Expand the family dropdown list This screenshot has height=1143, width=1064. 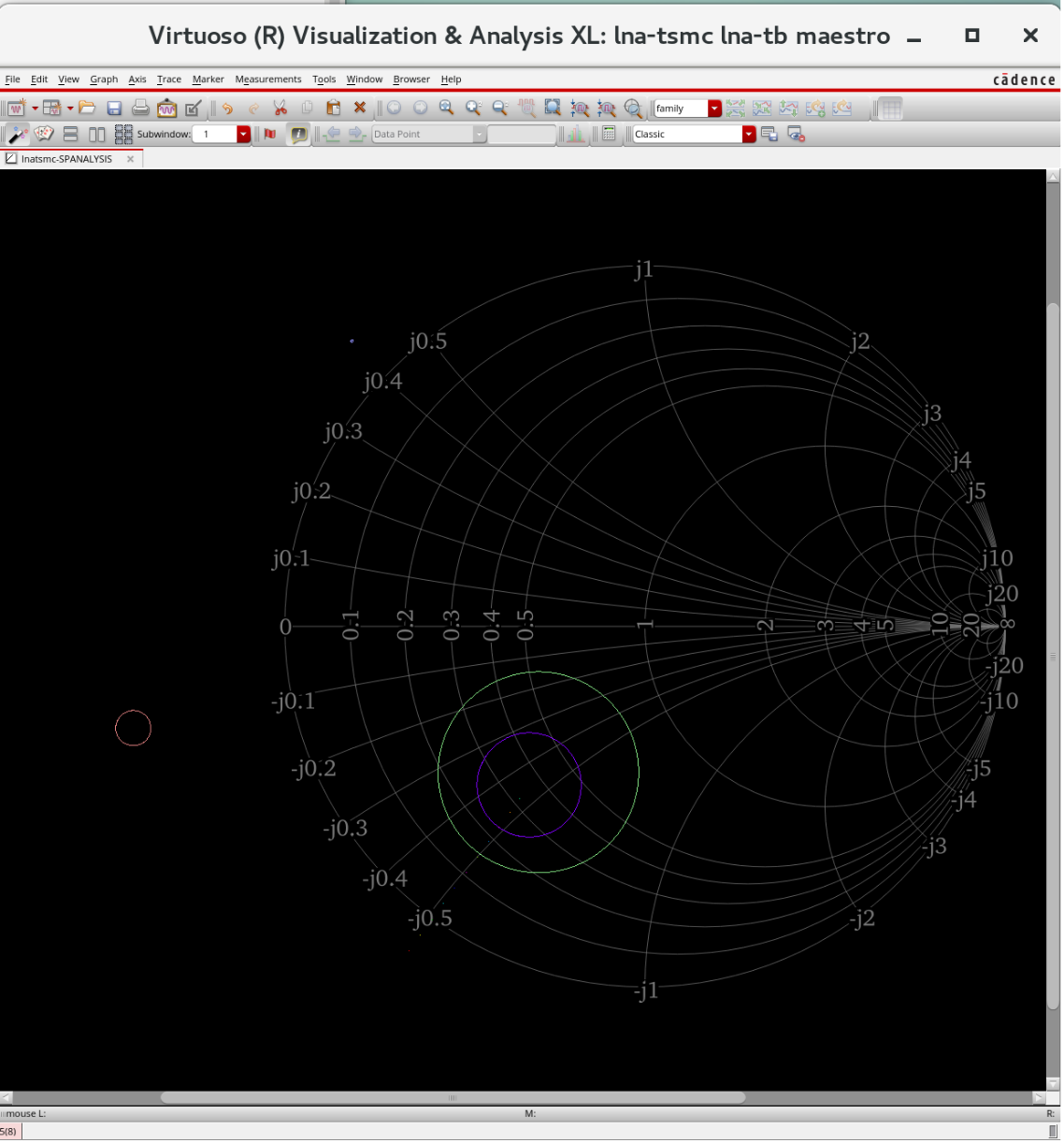(715, 109)
